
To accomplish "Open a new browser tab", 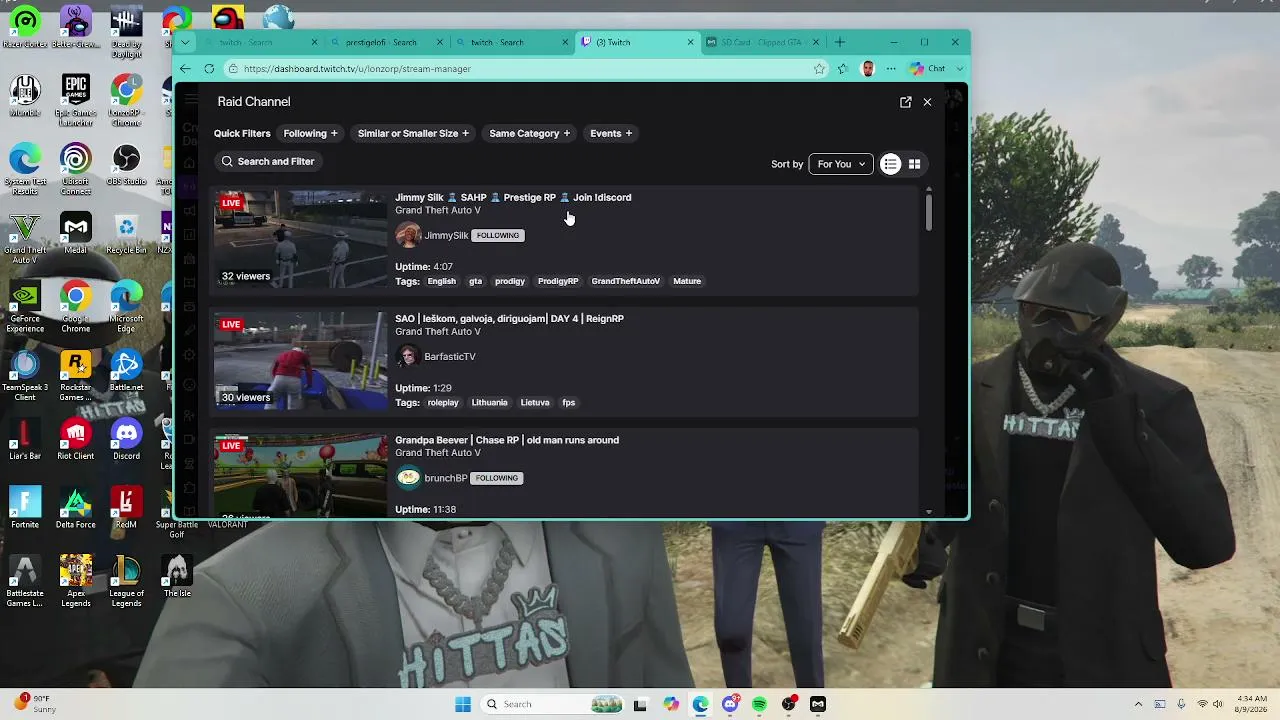I will tap(840, 42).
